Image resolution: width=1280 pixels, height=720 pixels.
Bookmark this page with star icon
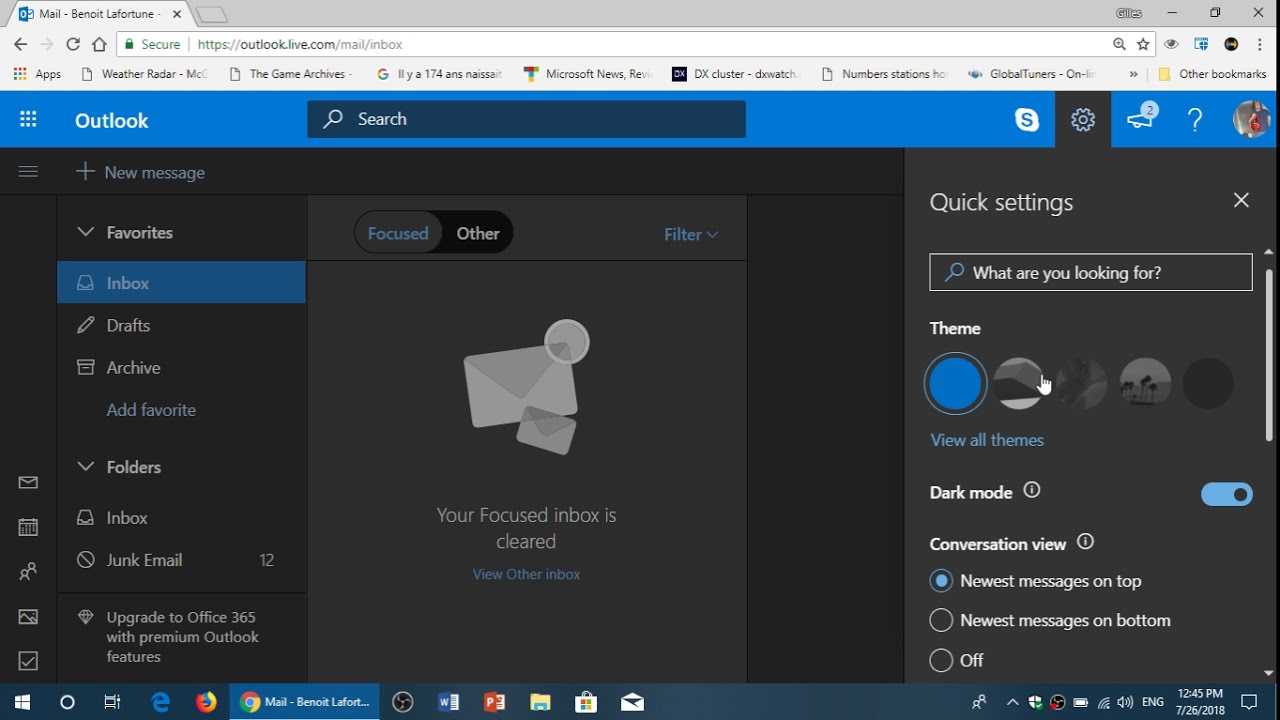(1143, 44)
